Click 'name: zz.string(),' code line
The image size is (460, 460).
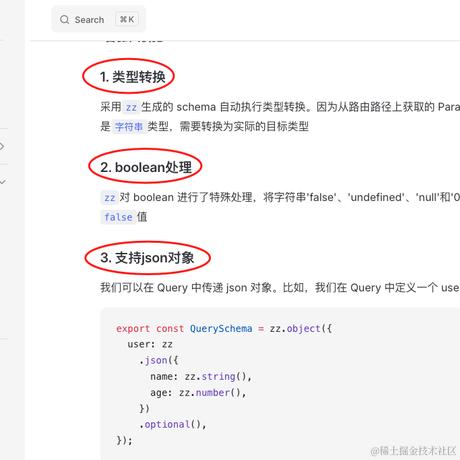coord(201,377)
